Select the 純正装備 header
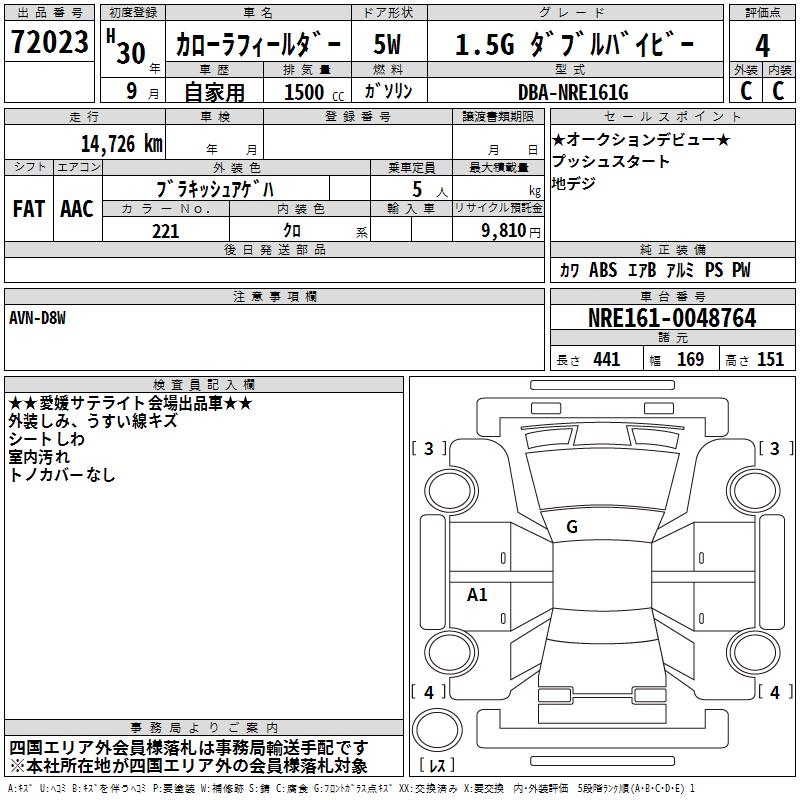Image resolution: width=800 pixels, height=800 pixels. tap(672, 249)
